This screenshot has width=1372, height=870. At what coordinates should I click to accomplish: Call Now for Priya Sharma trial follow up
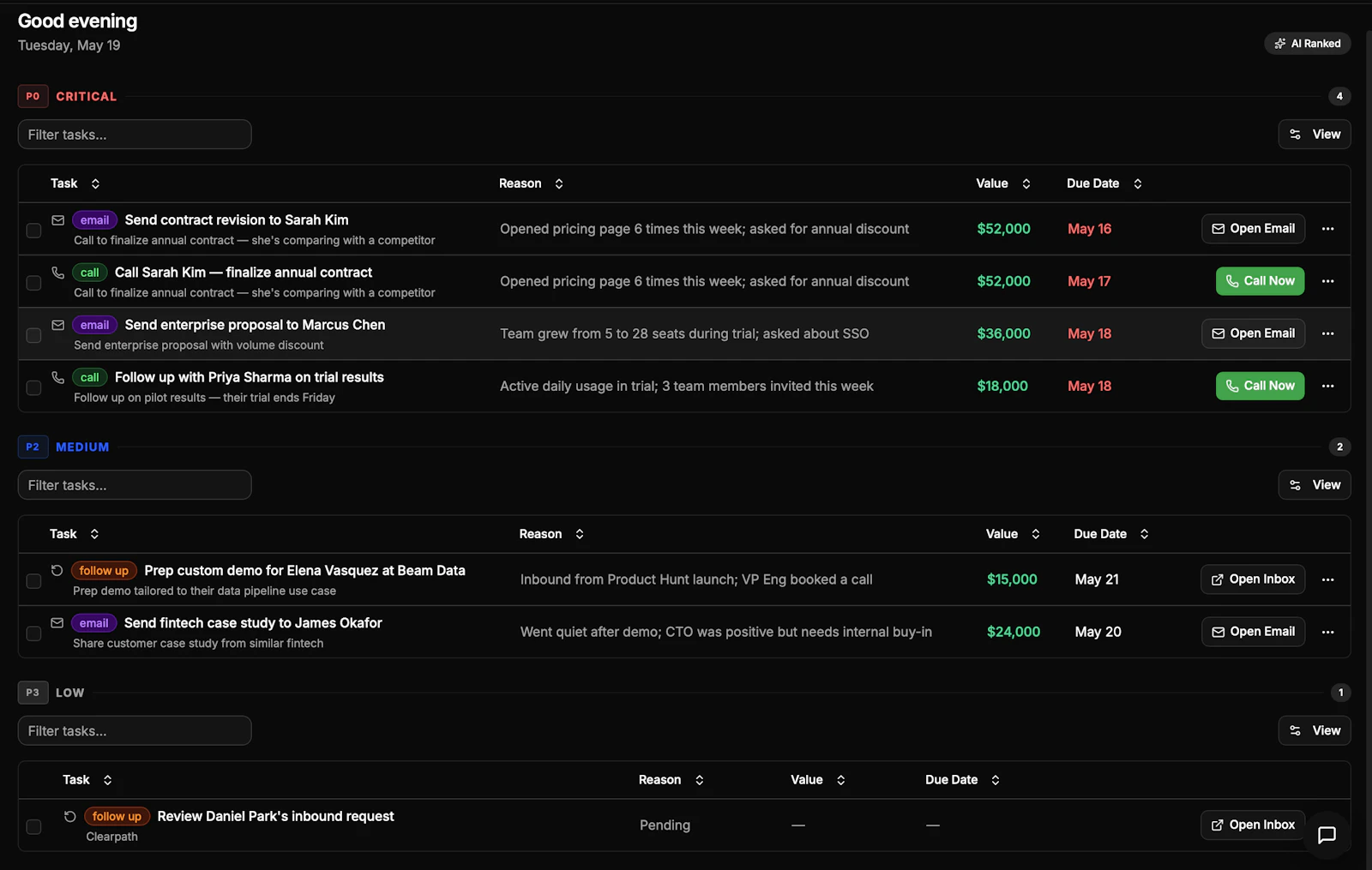click(1260, 386)
